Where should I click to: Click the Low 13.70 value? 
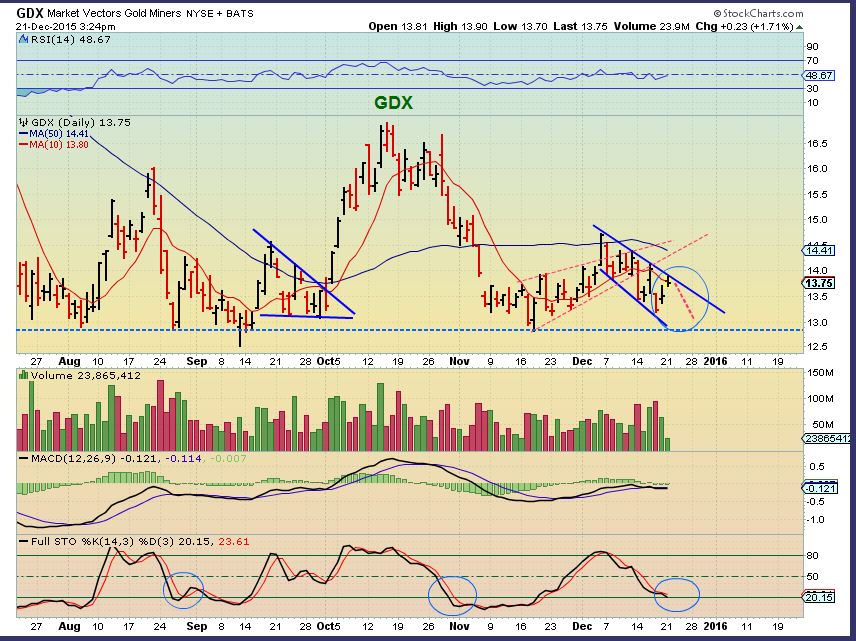pos(520,26)
